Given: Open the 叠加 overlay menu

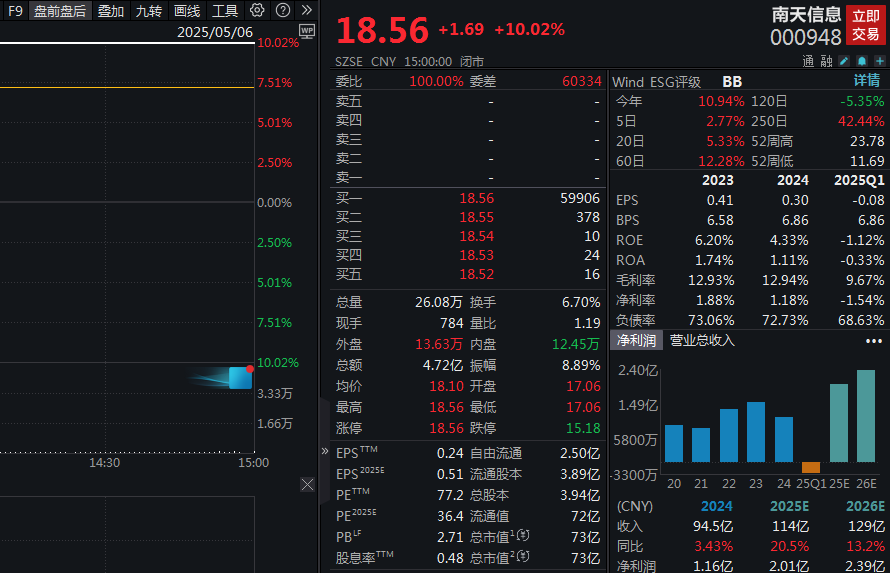Looking at the screenshot, I should (111, 11).
